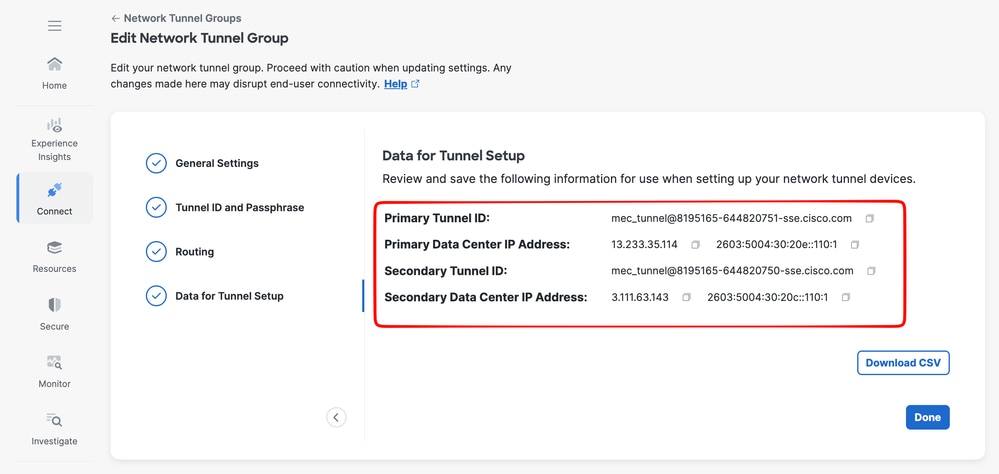The width and height of the screenshot is (999, 474).
Task: Go to the General Settings step
Action: click(216, 163)
